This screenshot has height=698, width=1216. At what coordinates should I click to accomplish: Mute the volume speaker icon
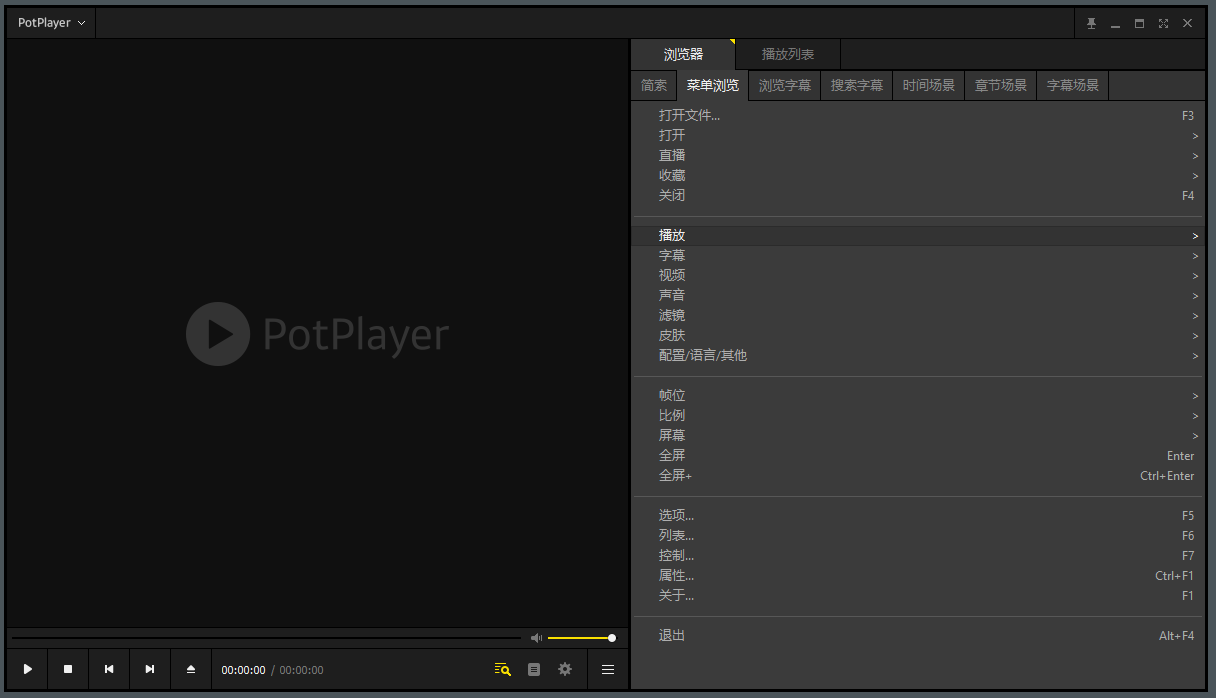536,638
